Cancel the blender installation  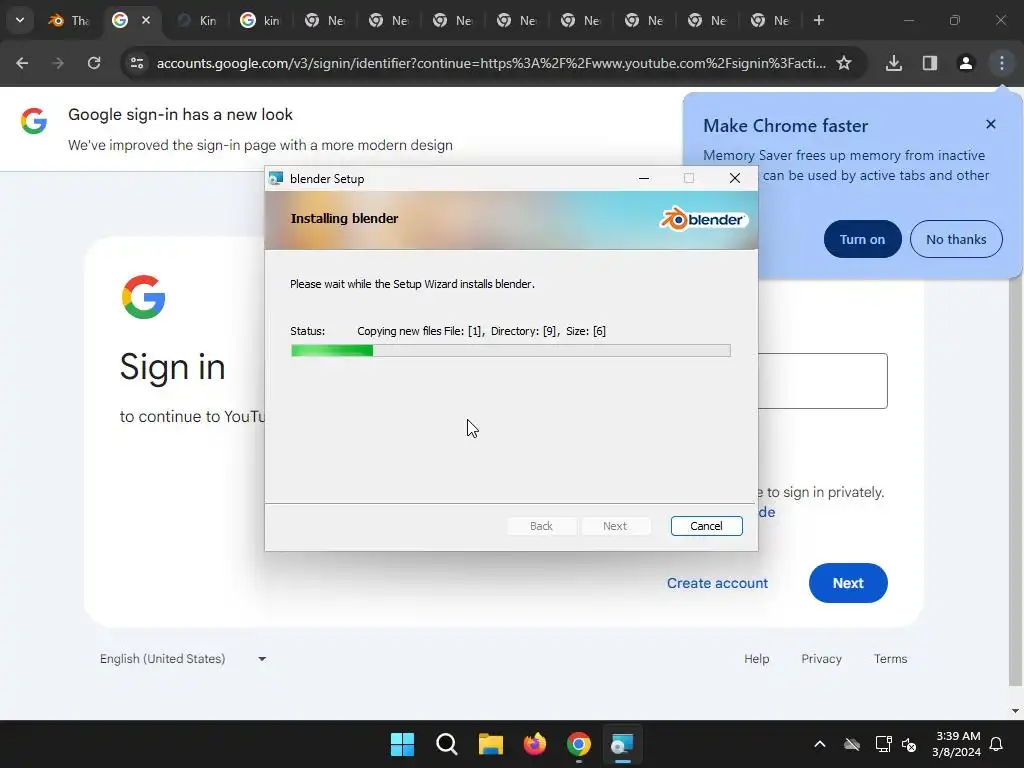[707, 526]
